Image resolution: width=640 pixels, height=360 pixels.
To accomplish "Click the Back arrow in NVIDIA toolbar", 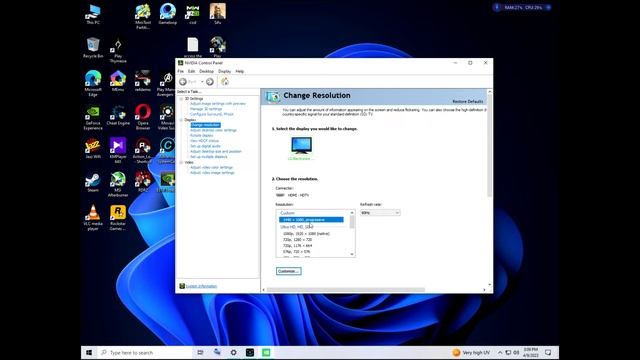I will [183, 82].
